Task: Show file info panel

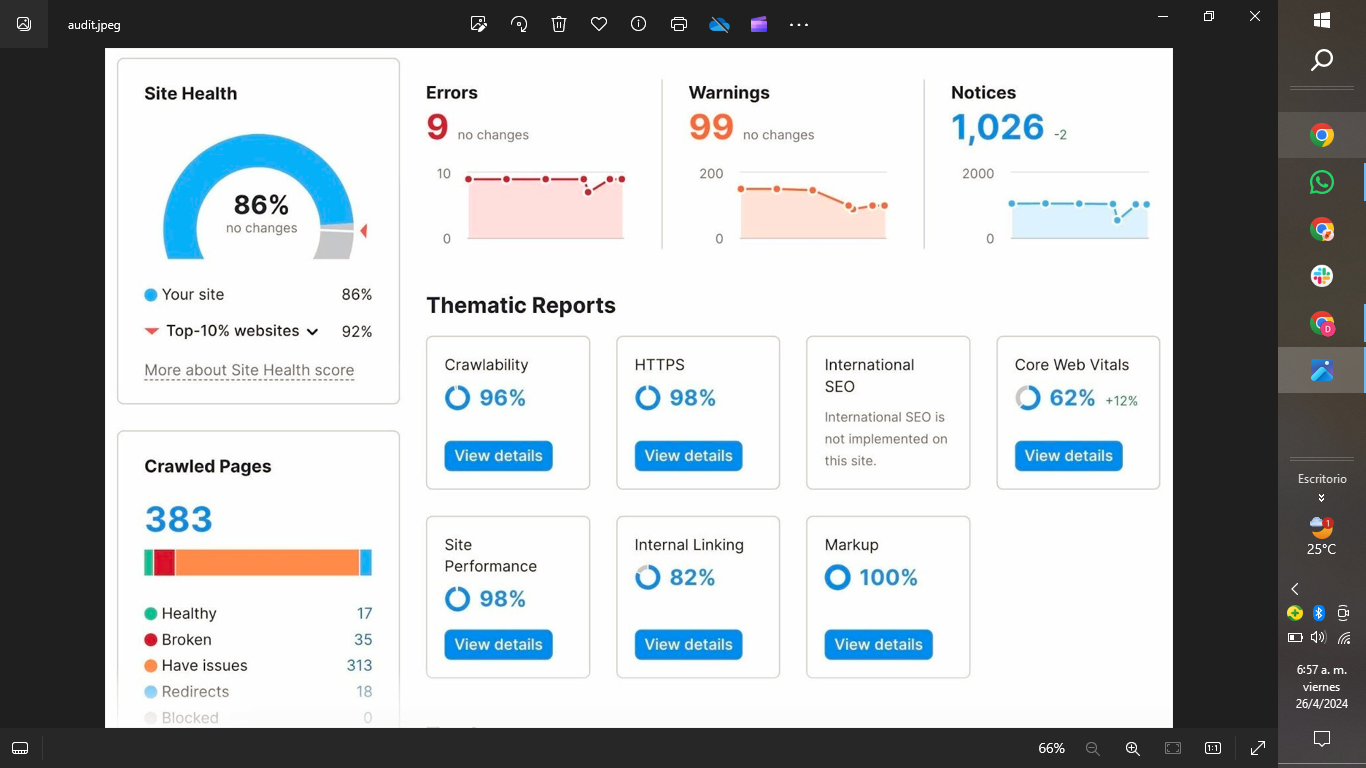Action: [639, 24]
